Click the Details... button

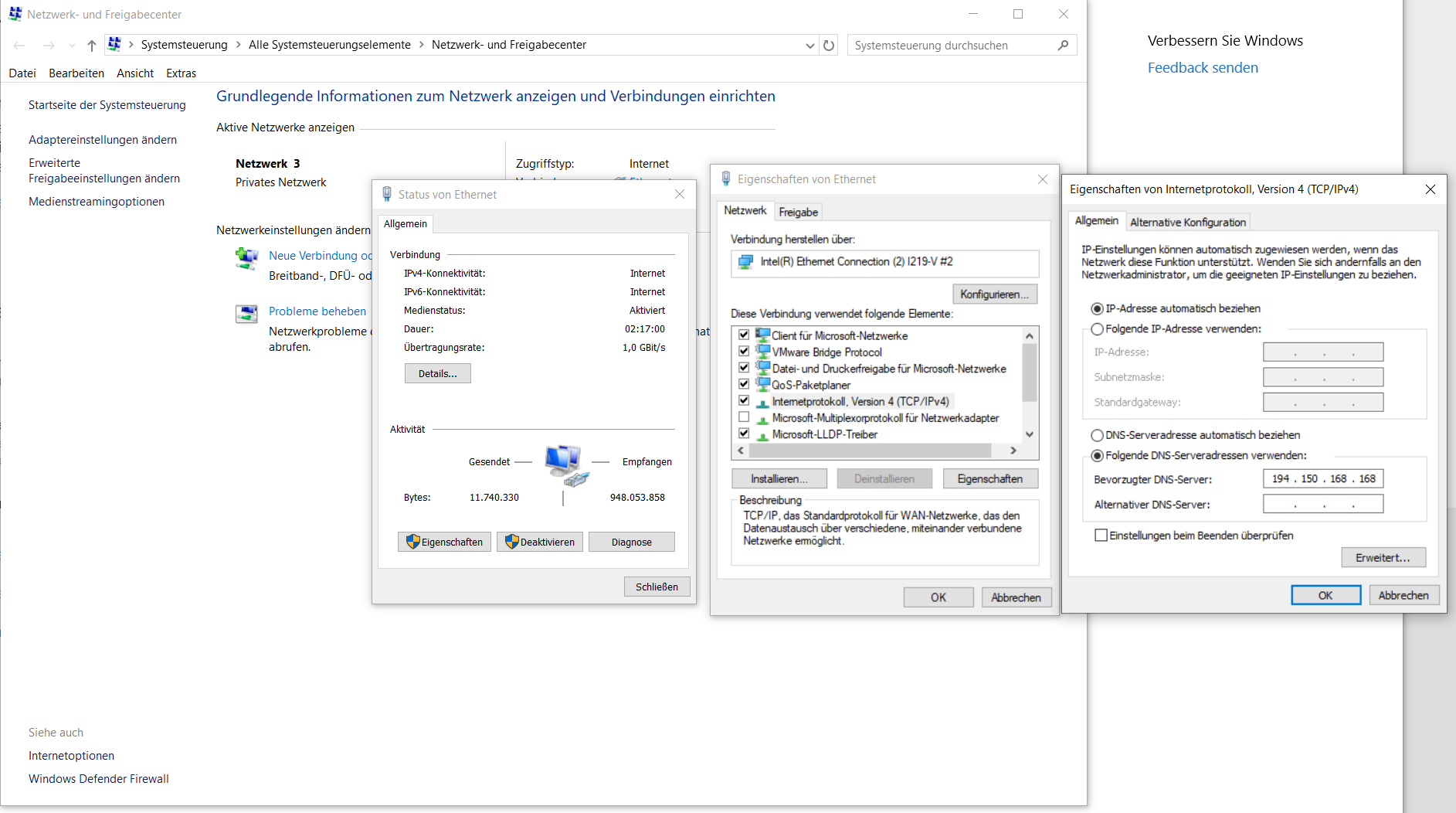click(438, 374)
